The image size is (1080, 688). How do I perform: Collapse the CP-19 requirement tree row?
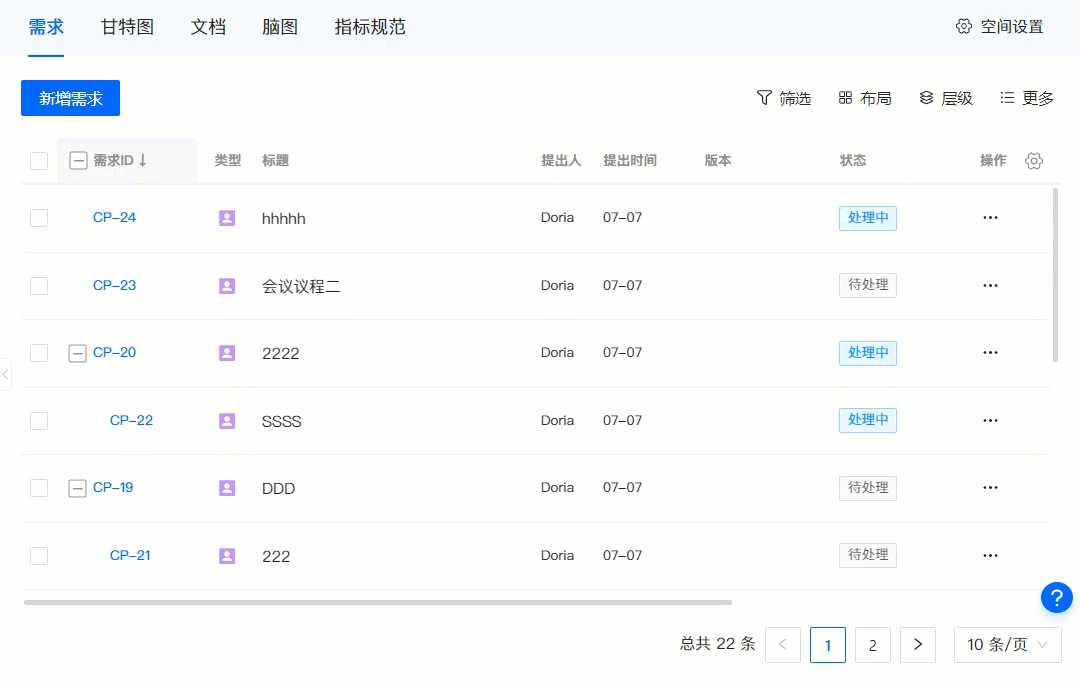click(77, 488)
